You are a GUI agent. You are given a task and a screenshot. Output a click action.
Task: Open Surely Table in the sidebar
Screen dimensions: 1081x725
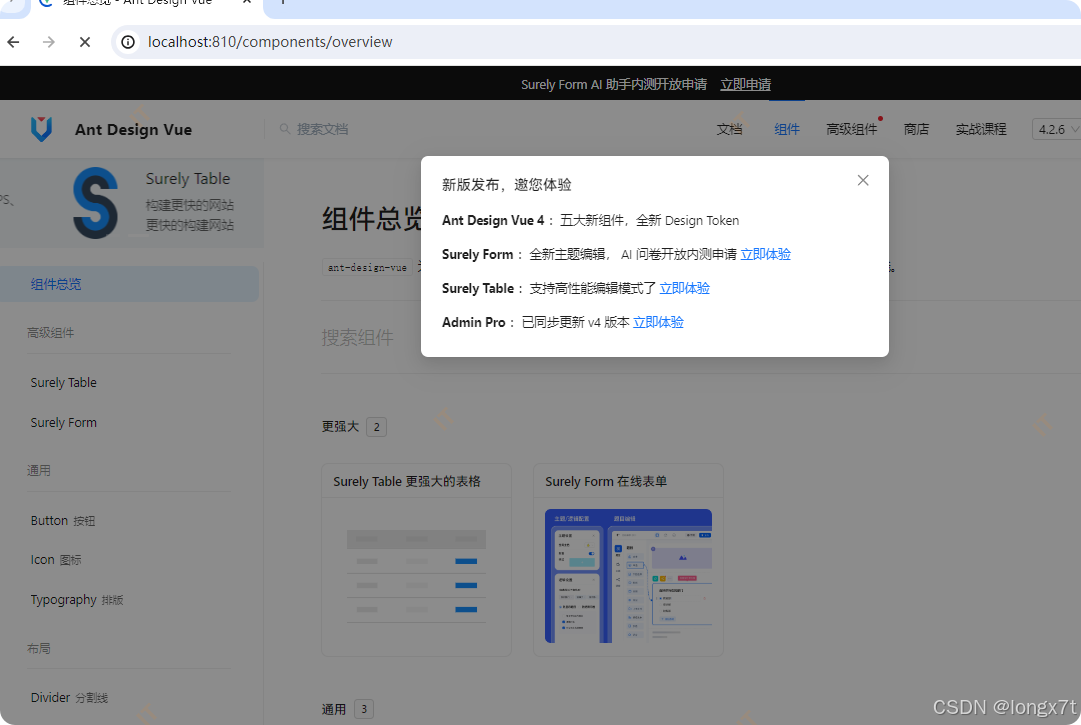click(x=63, y=382)
